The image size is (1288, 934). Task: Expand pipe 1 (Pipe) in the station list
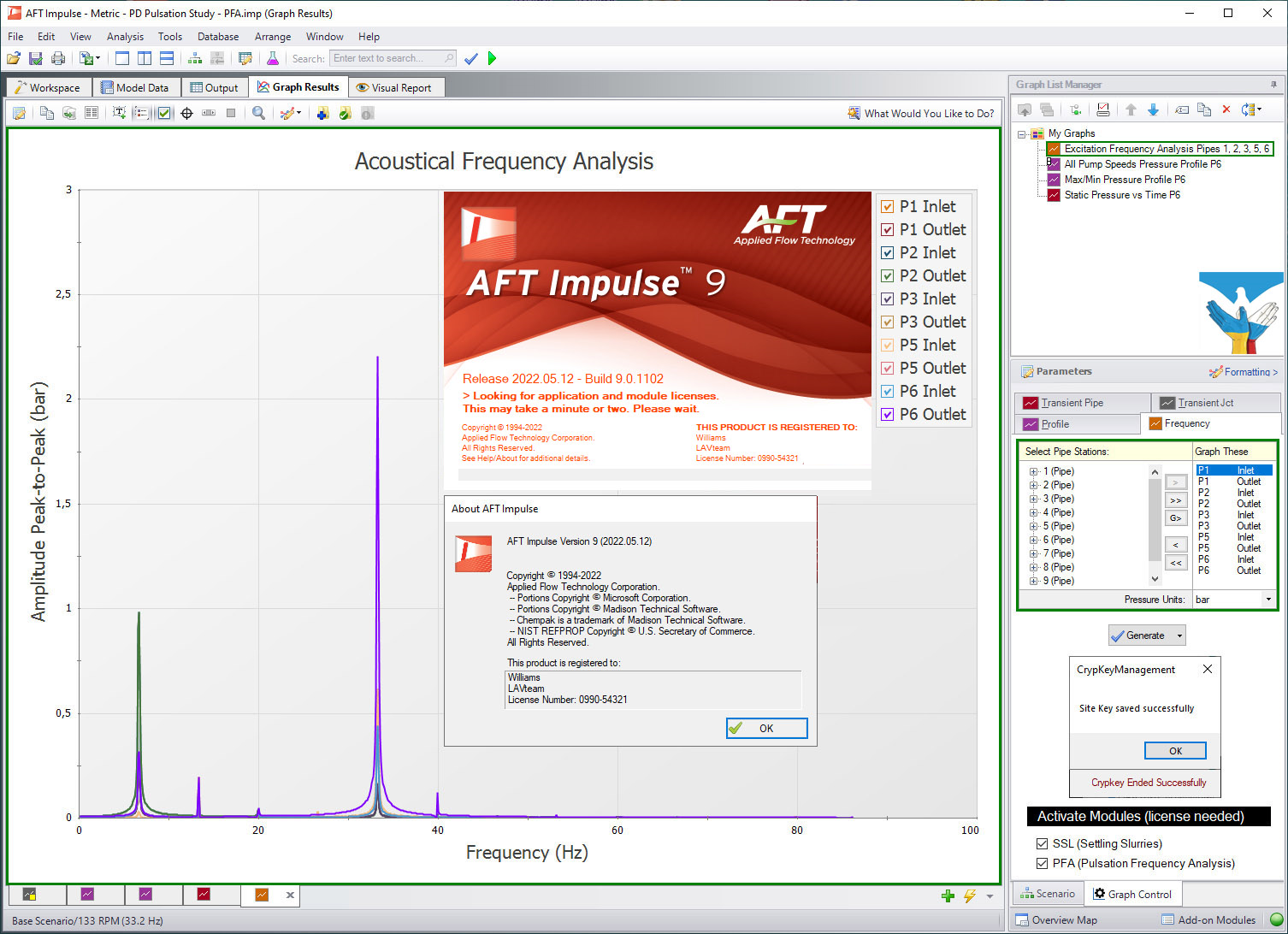[x=1033, y=471]
